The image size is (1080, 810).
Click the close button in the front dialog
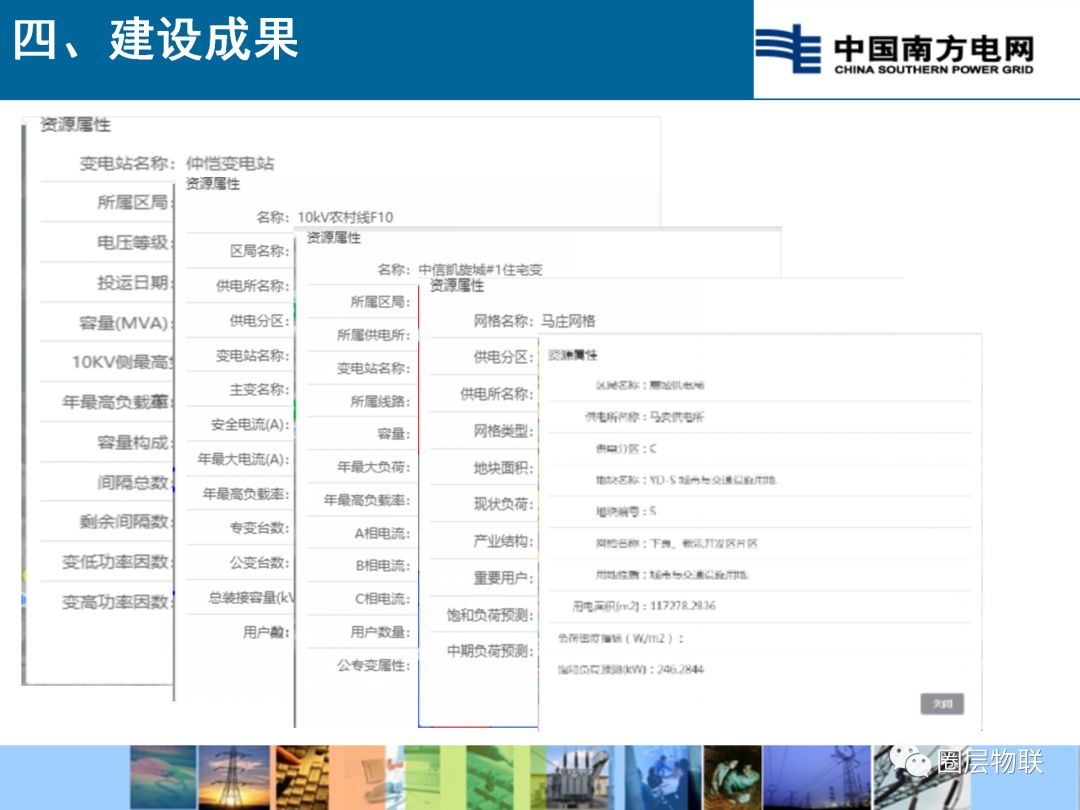[x=942, y=703]
